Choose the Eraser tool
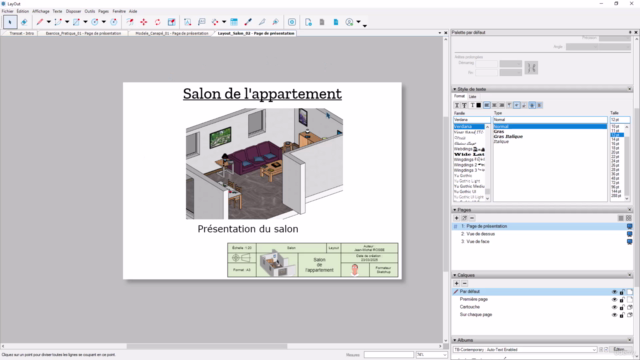The height and width of the screenshot is (360, 640). point(24,22)
